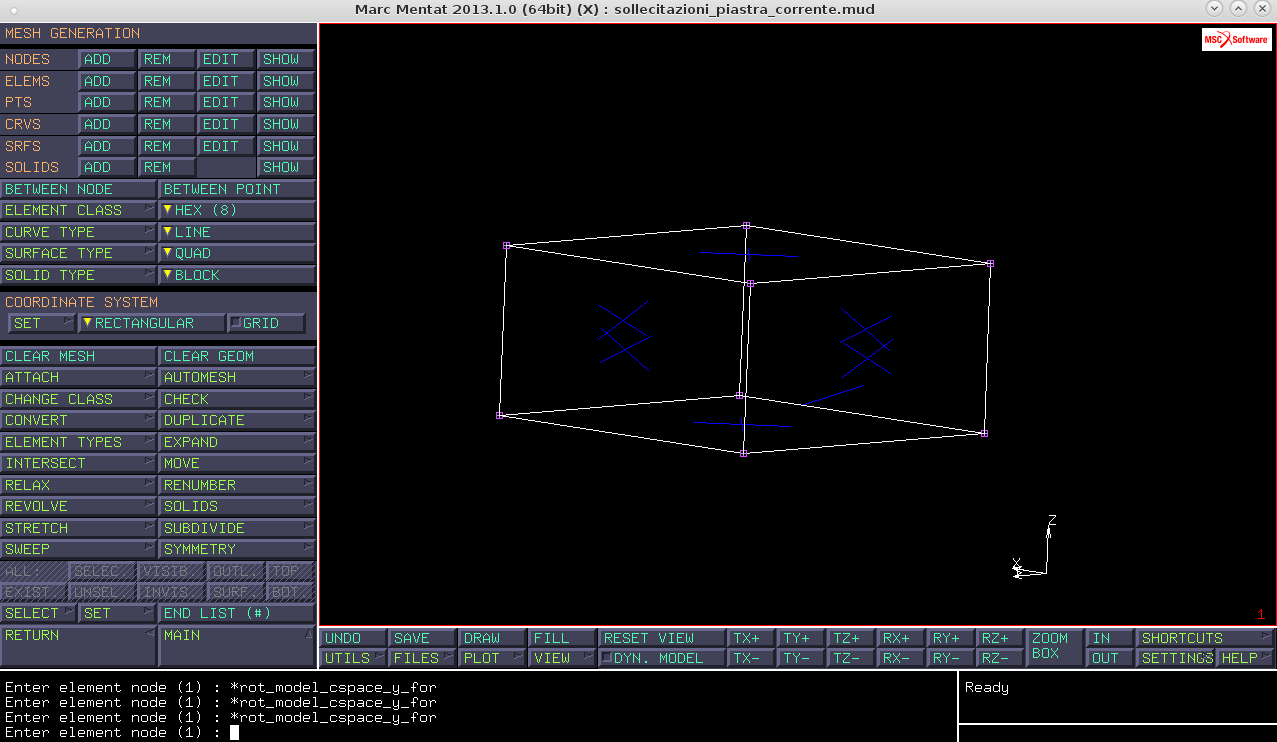Open the AUTOMESH submenu
Image resolution: width=1277 pixels, height=742 pixels.
tap(237, 377)
